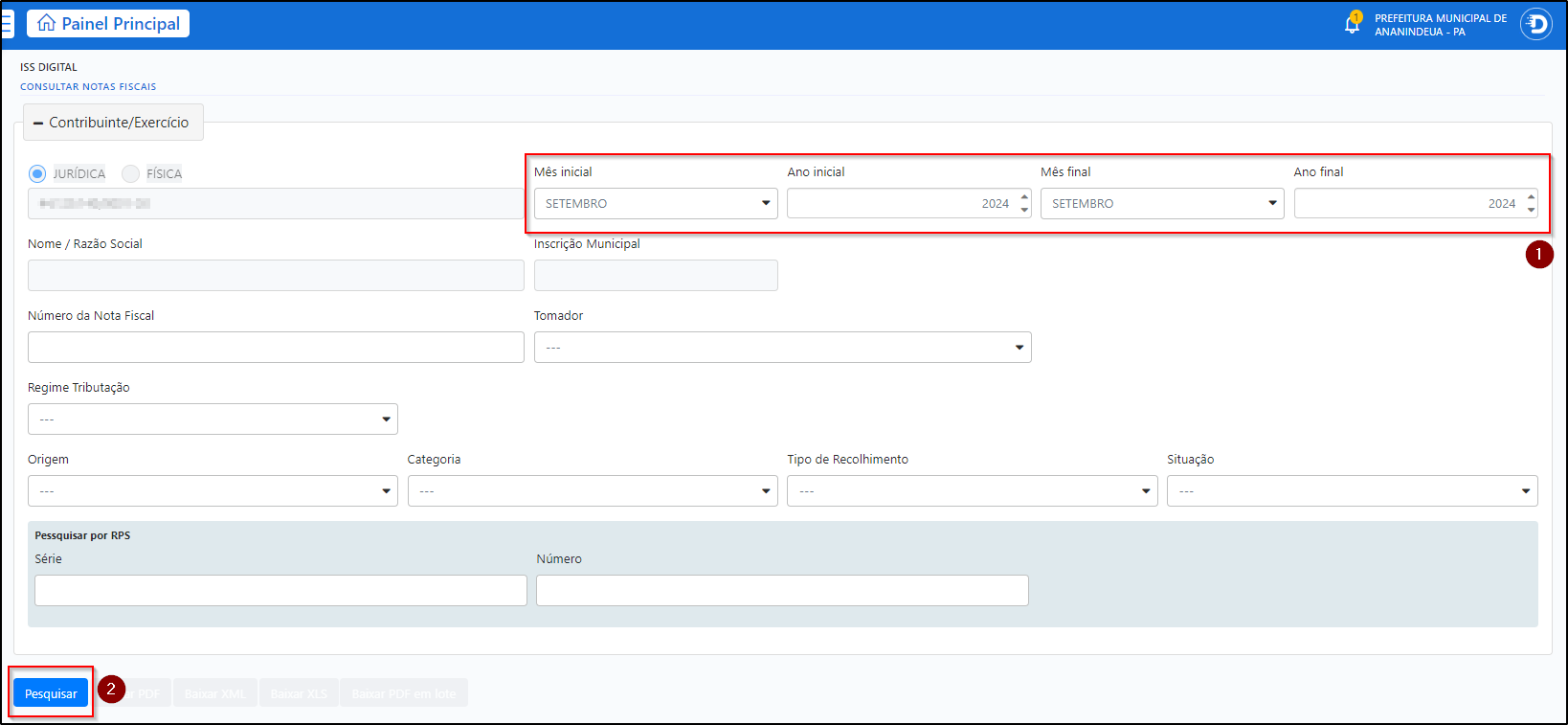Expand the Situação dropdown

(1353, 490)
